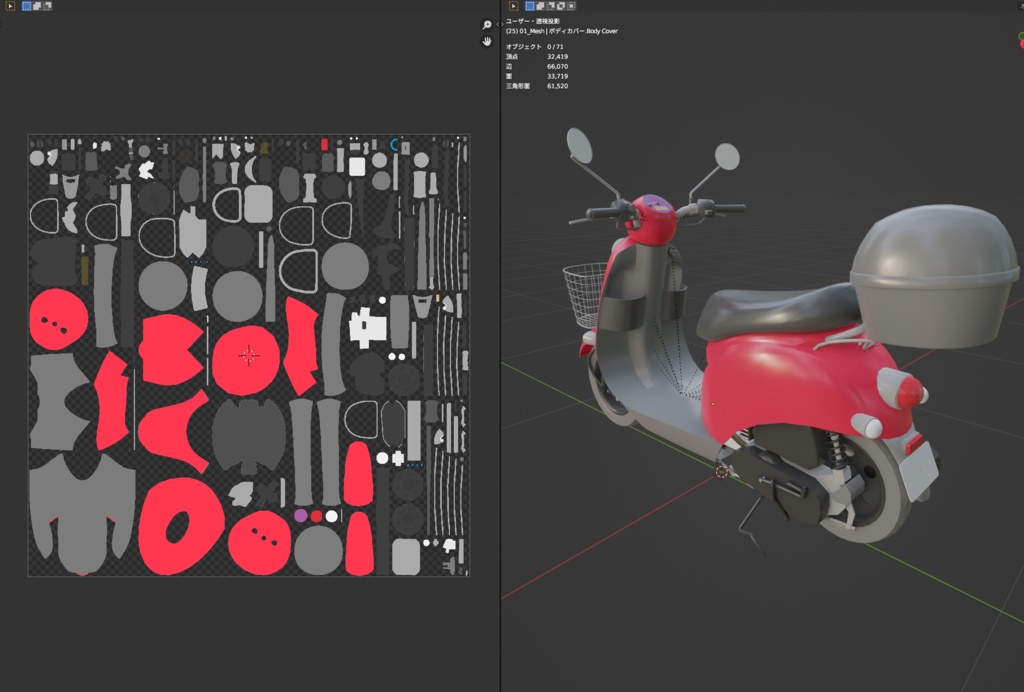Choose 'extend selection' mode in UV editor
The height and width of the screenshot is (692, 1024).
(37, 6)
